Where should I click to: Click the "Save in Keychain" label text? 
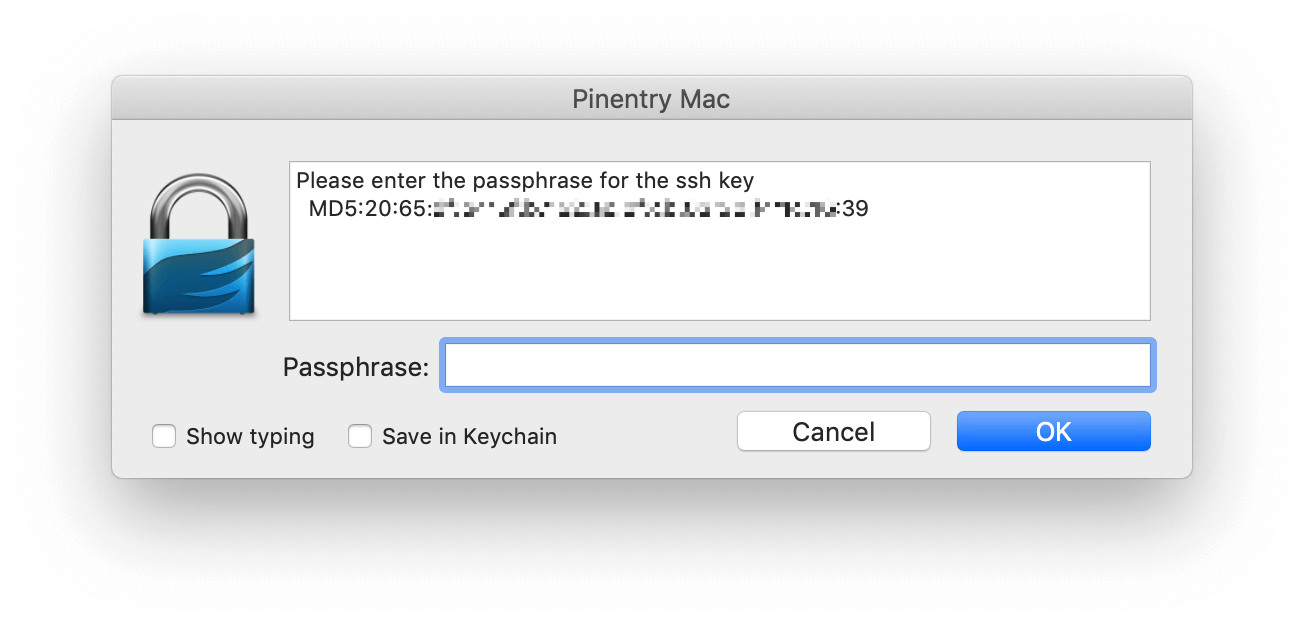point(469,437)
